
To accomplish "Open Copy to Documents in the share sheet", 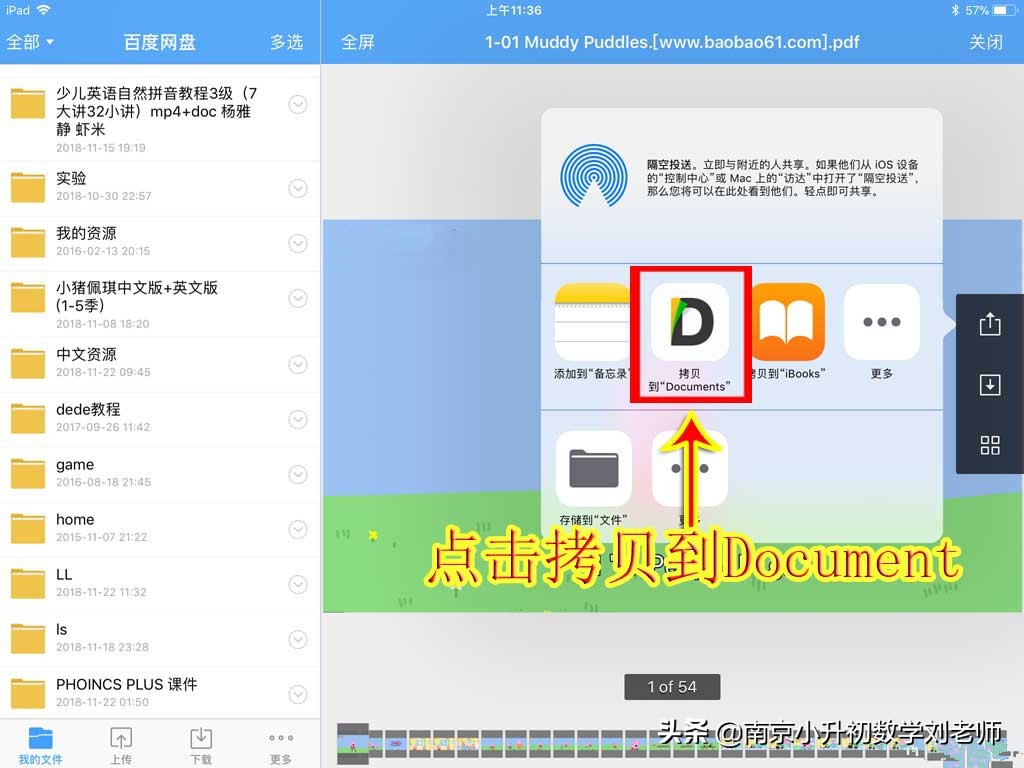I will pos(690,320).
